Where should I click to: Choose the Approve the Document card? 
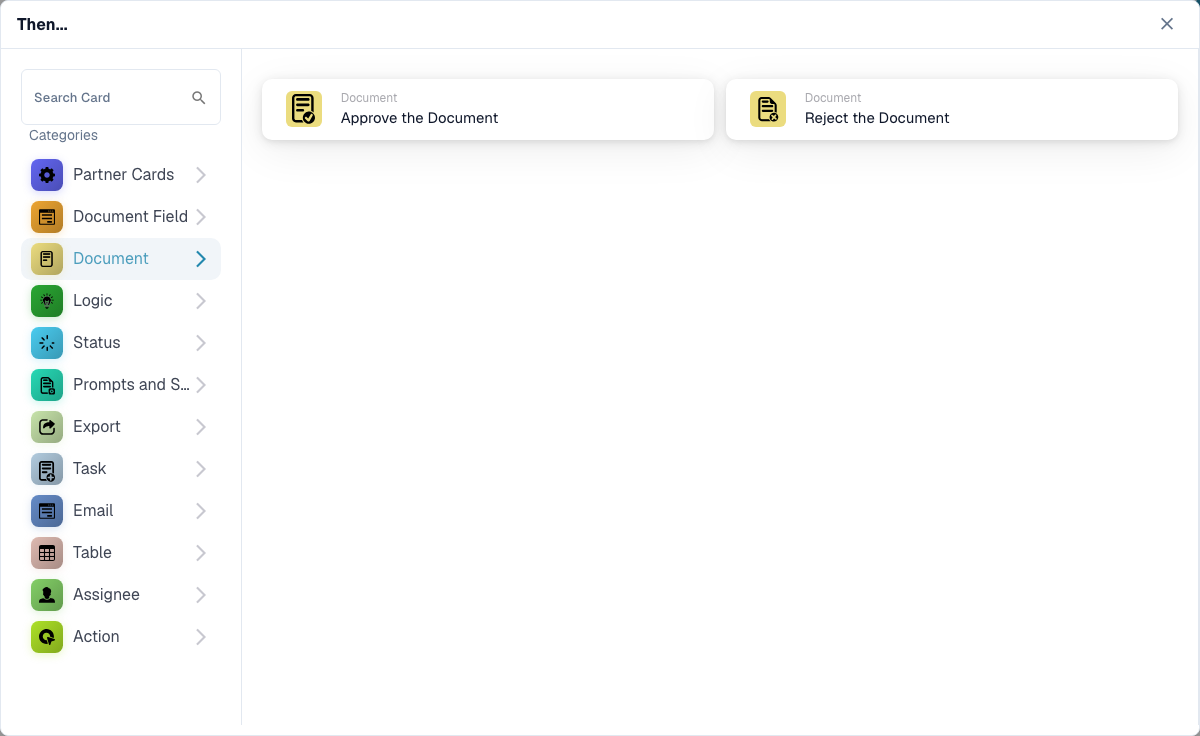(488, 109)
